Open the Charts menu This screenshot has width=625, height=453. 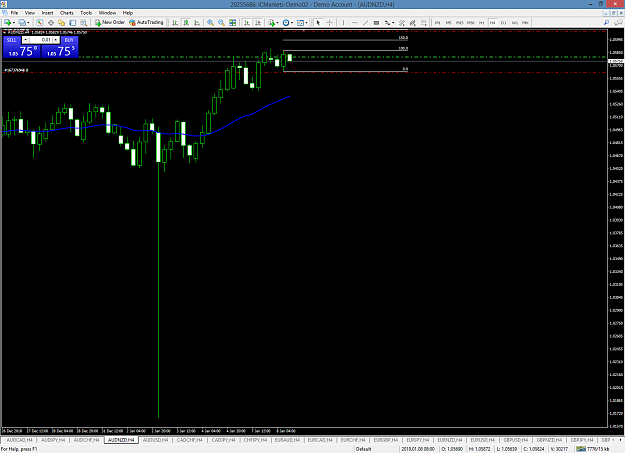click(67, 13)
